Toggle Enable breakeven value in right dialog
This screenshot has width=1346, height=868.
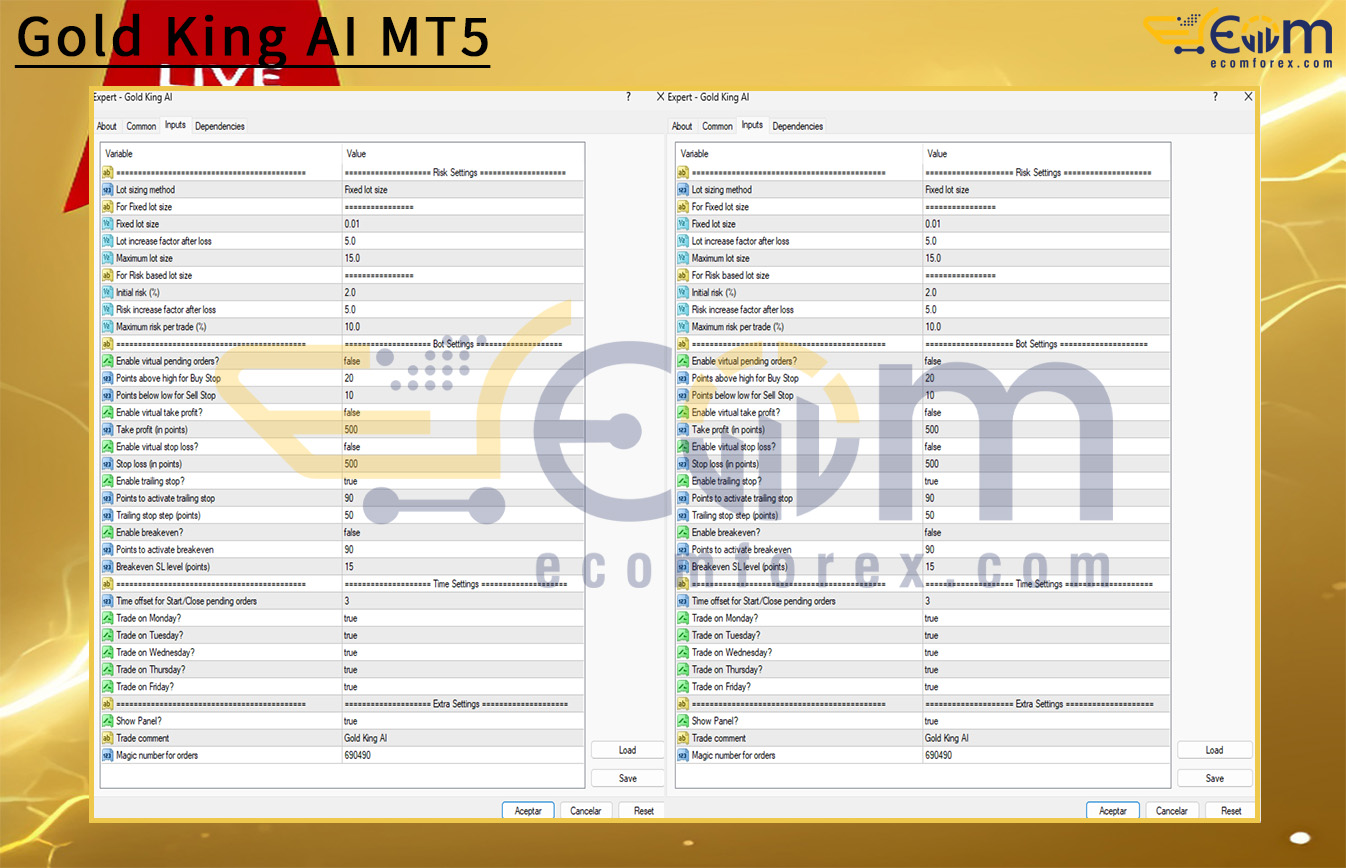coord(933,533)
